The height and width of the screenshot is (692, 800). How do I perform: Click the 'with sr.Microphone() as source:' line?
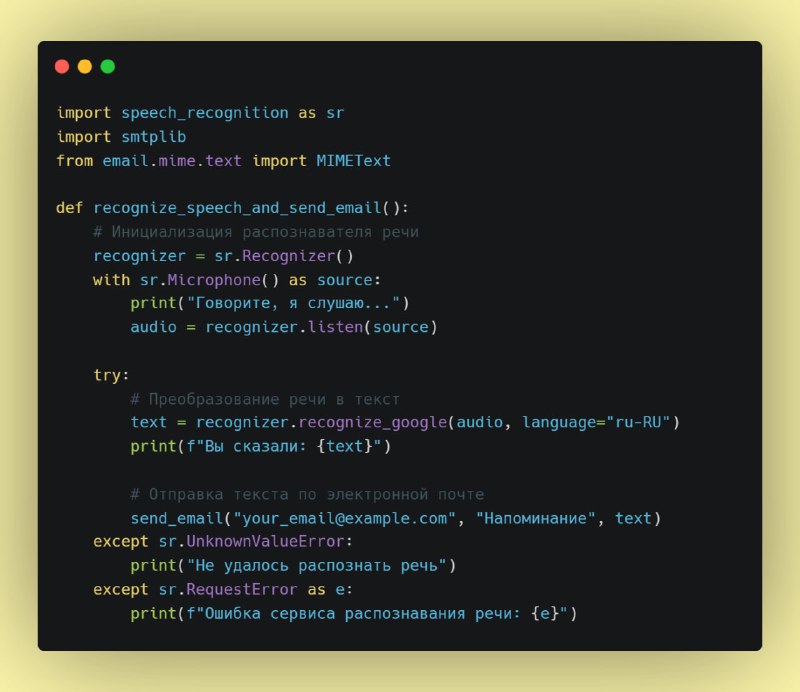click(x=237, y=280)
